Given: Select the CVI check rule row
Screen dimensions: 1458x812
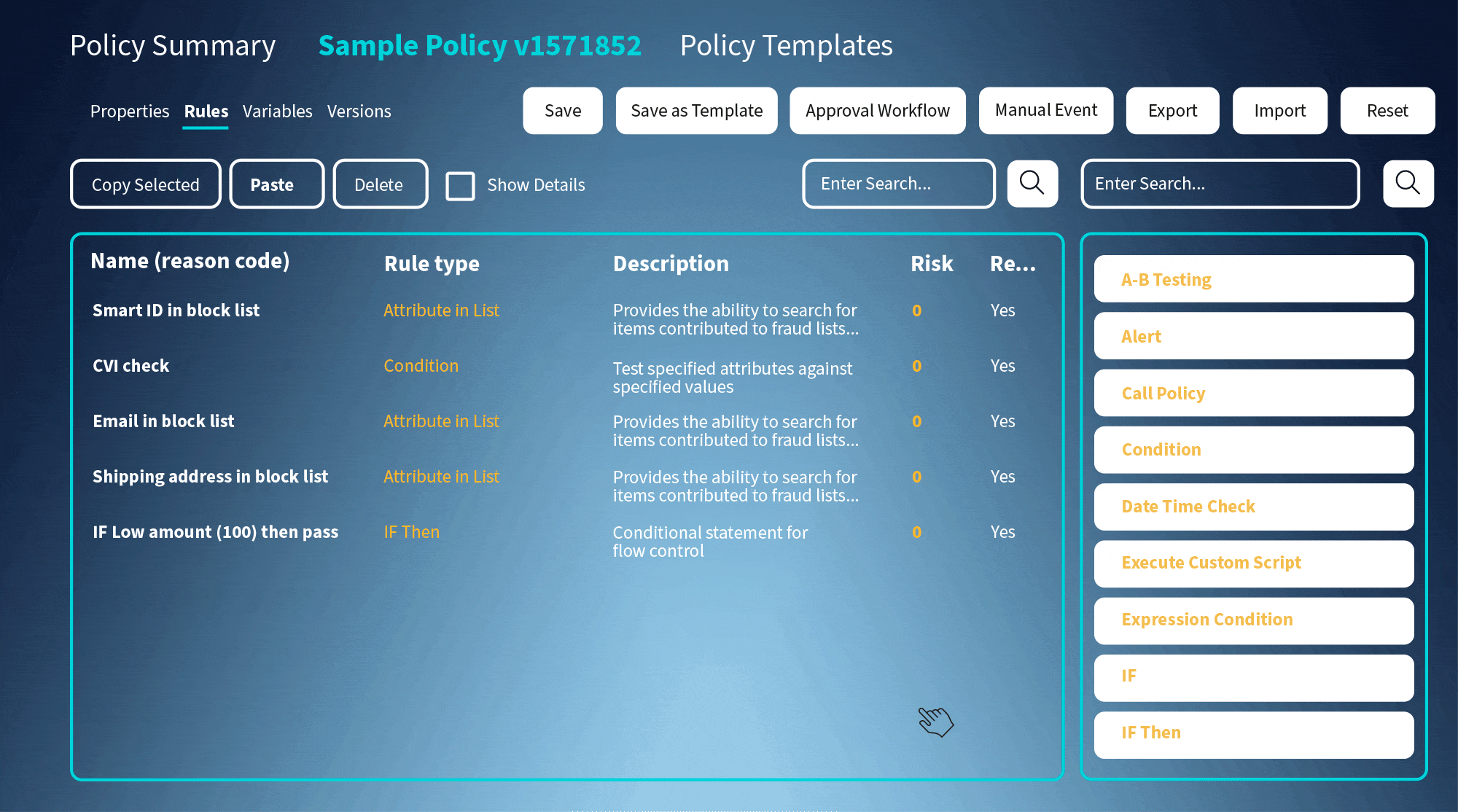Looking at the screenshot, I should click(x=131, y=366).
